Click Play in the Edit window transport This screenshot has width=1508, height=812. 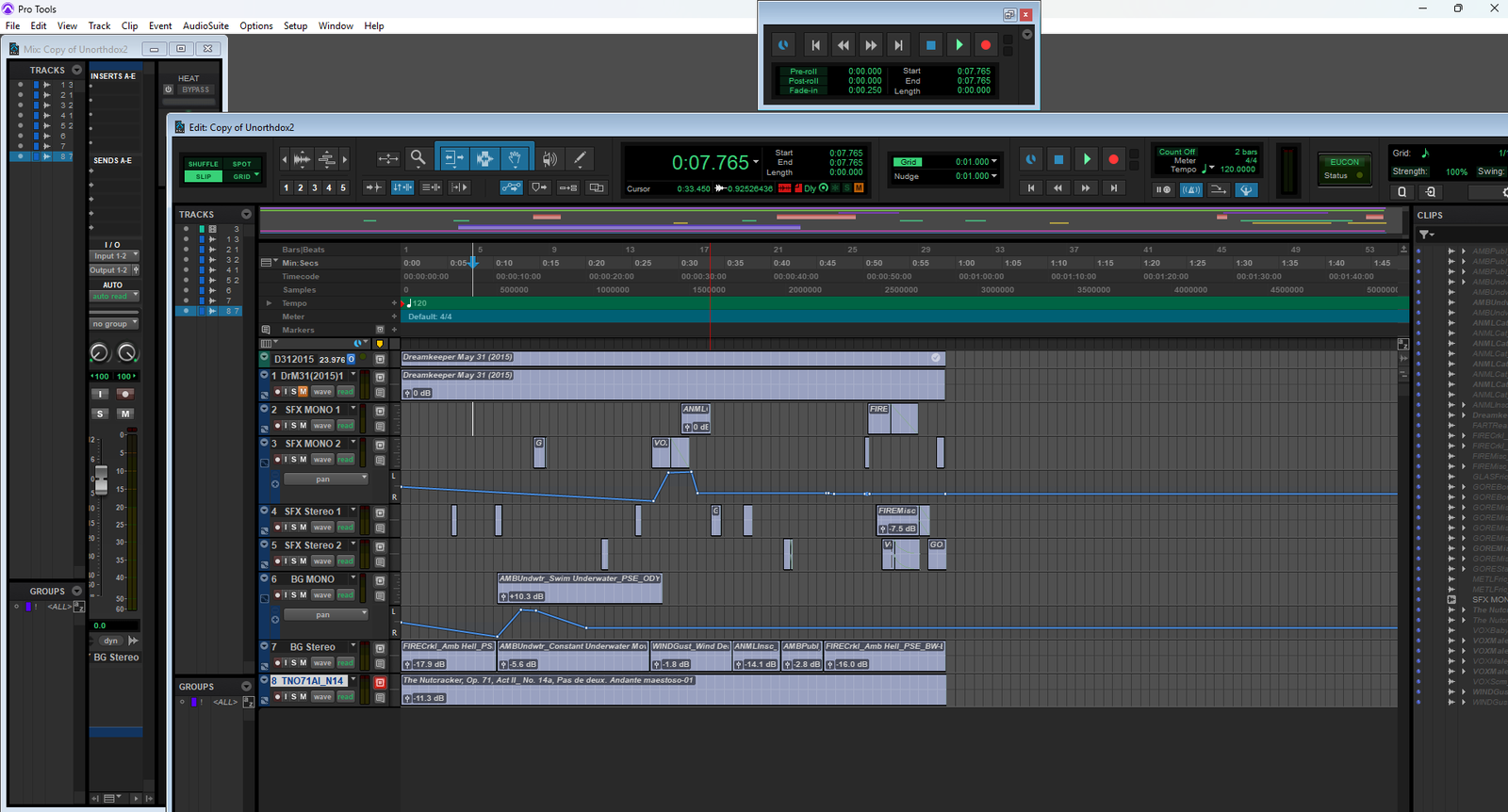(1086, 160)
